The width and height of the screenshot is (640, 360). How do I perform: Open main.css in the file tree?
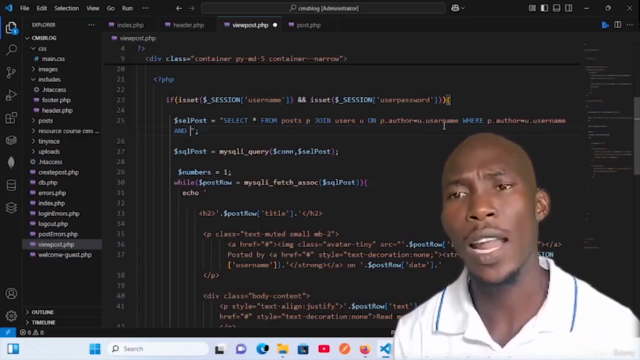(53, 59)
